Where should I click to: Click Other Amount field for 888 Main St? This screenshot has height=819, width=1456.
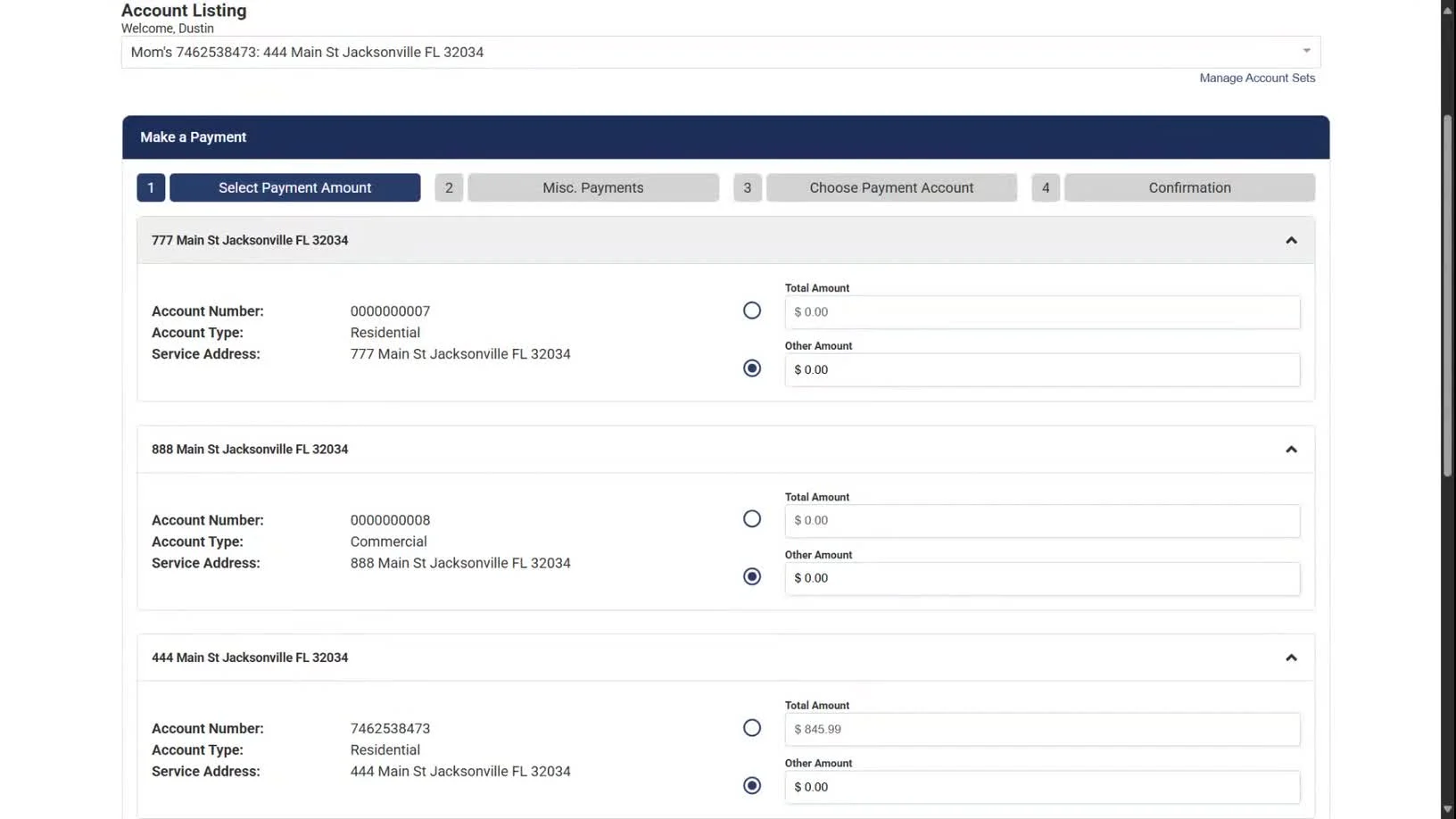[x=1042, y=579]
